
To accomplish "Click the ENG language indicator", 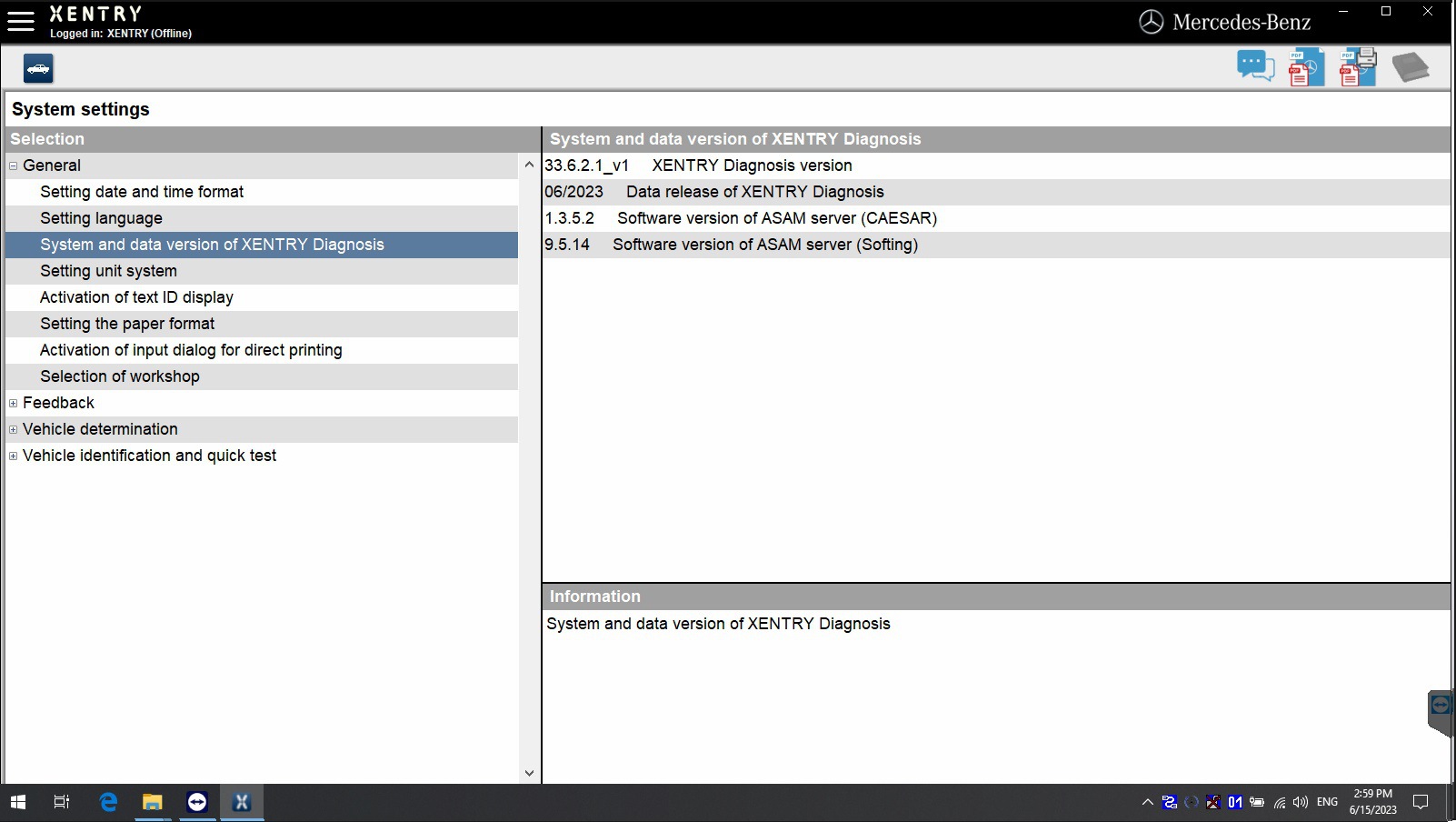I will point(1327,802).
